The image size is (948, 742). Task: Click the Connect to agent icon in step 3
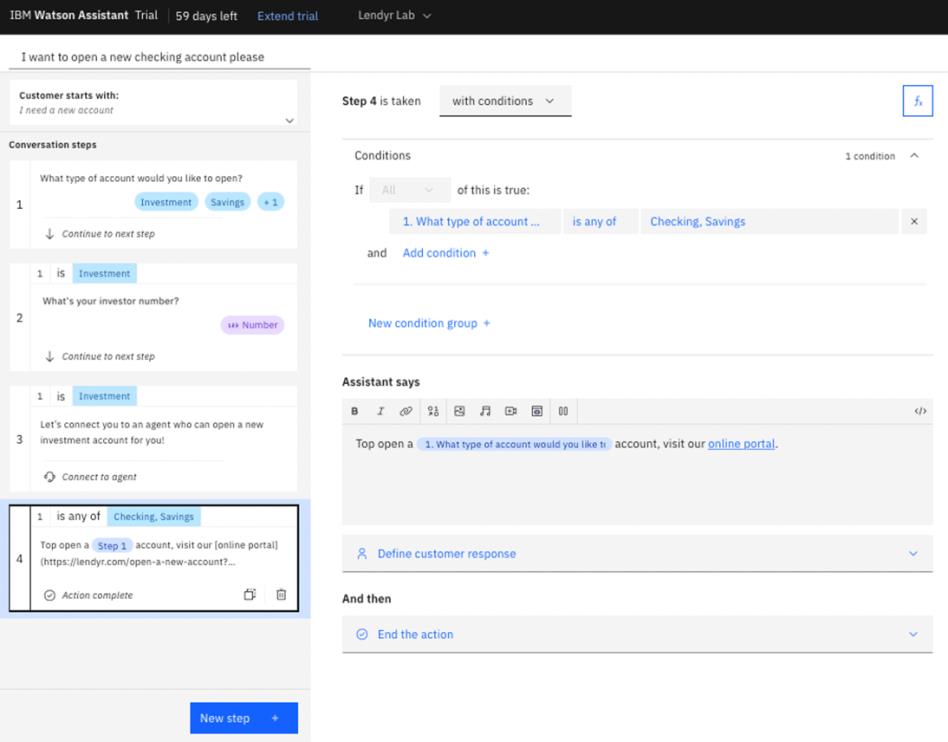pos(50,477)
